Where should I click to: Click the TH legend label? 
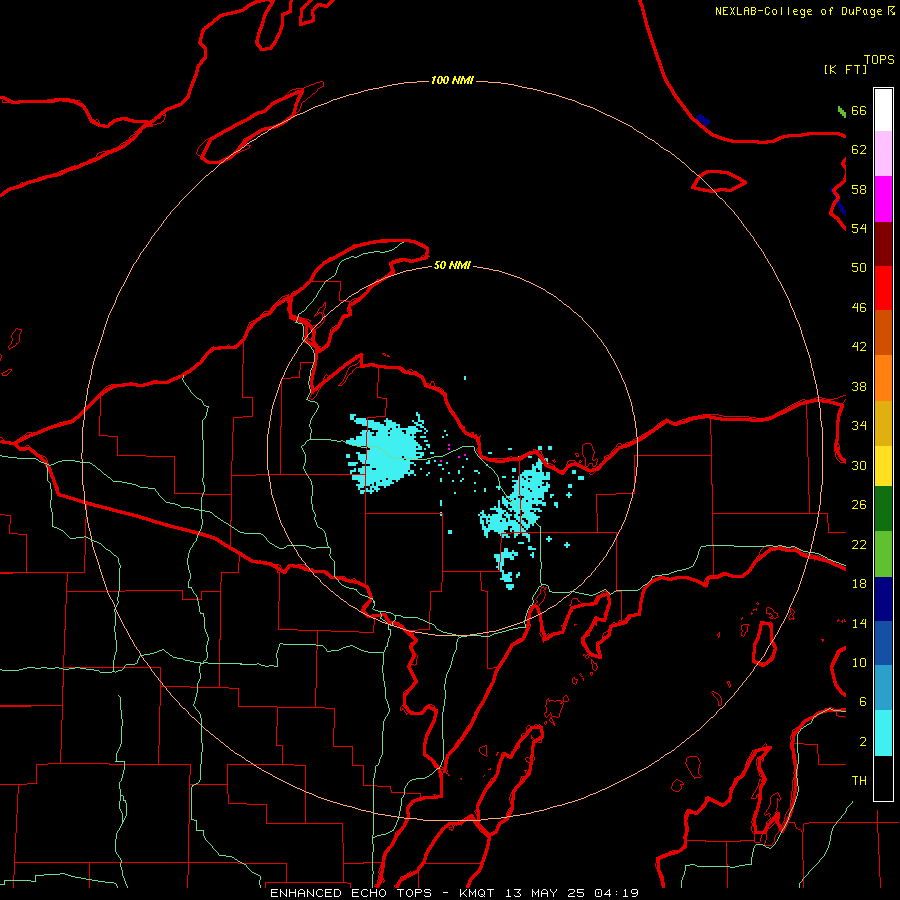click(x=859, y=781)
